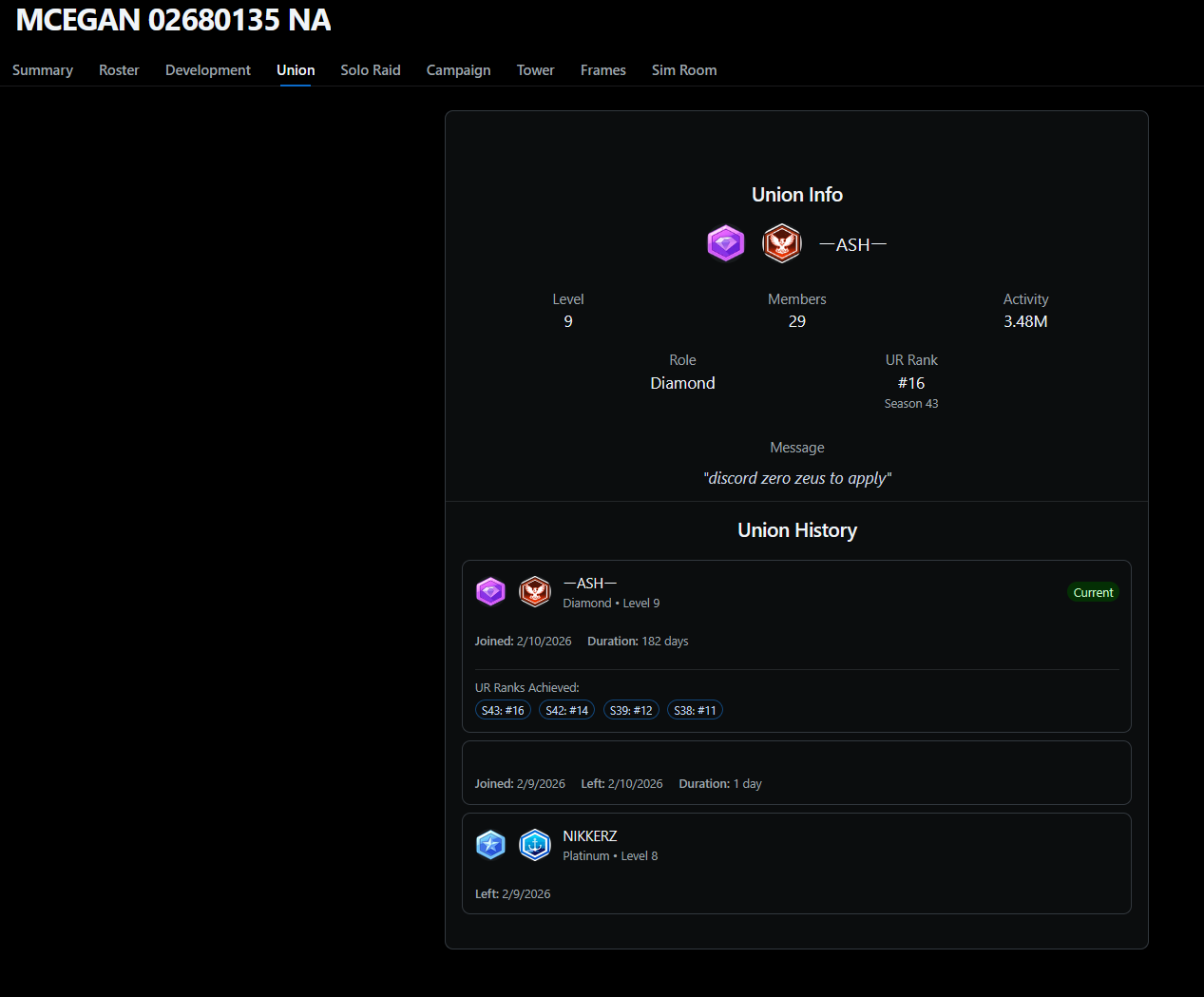Click the Current status badge
Viewport: 1204px width, 997px height.
tap(1093, 592)
